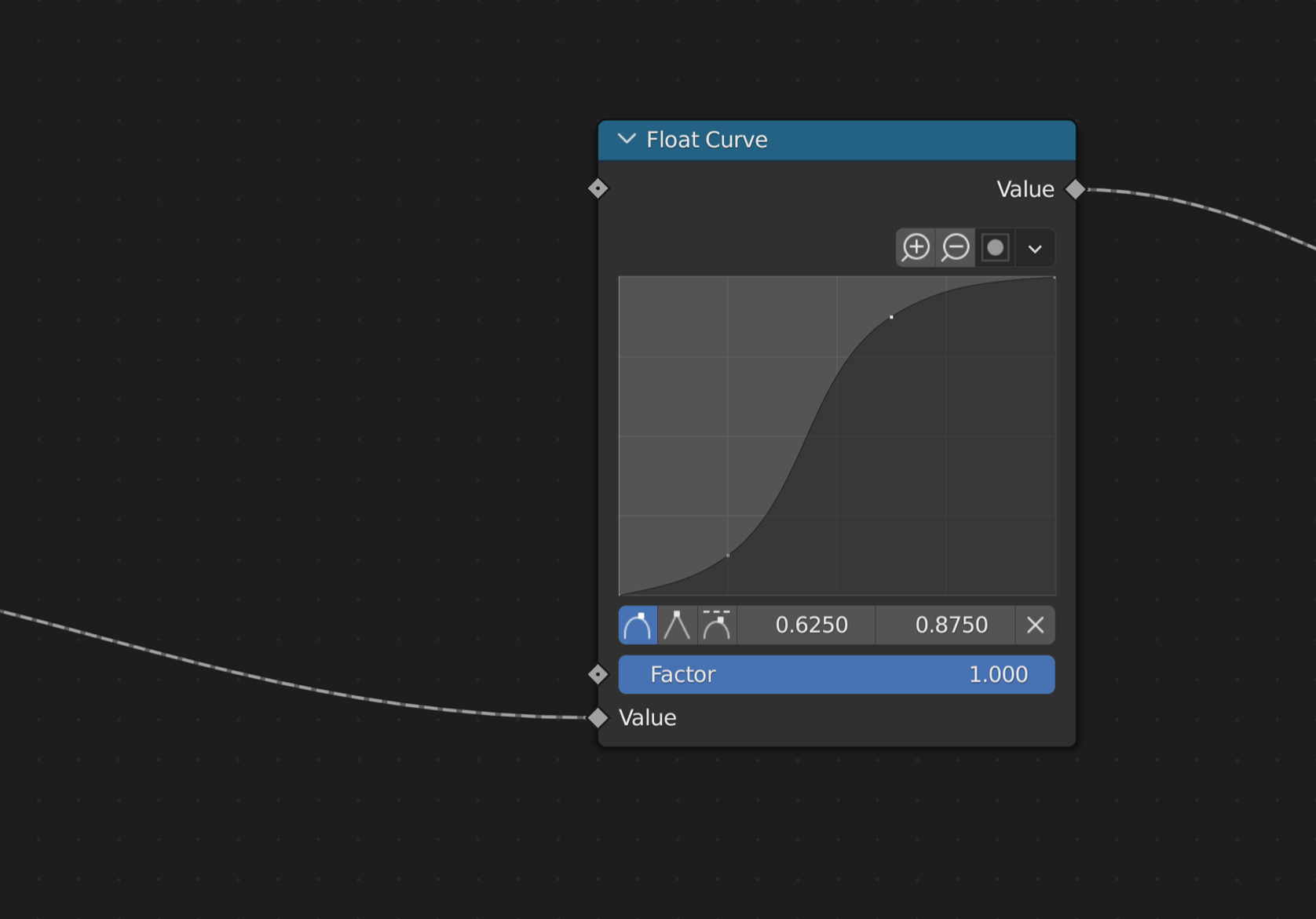Zoom out of the curve view
This screenshot has width=1316, height=919.
[x=956, y=248]
